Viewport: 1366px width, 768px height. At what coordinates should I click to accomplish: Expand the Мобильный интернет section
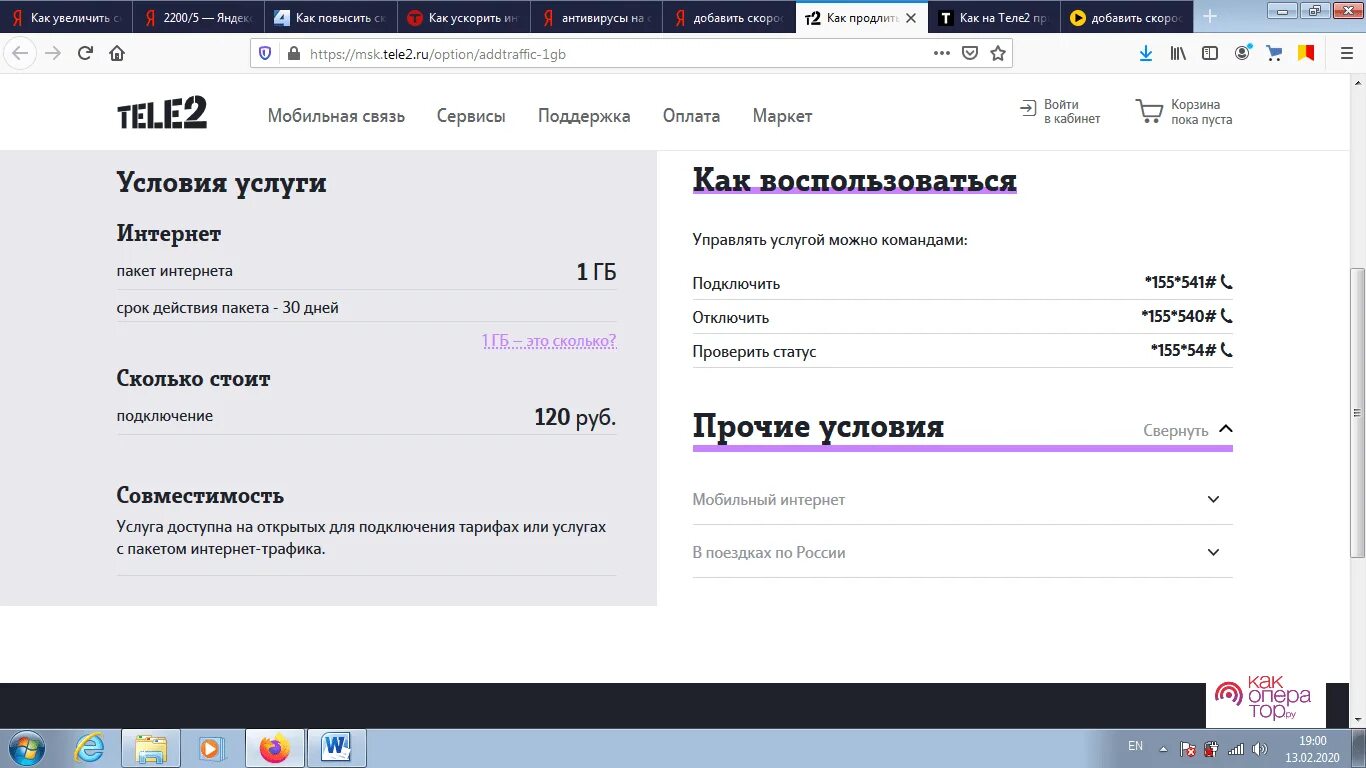tap(962, 499)
